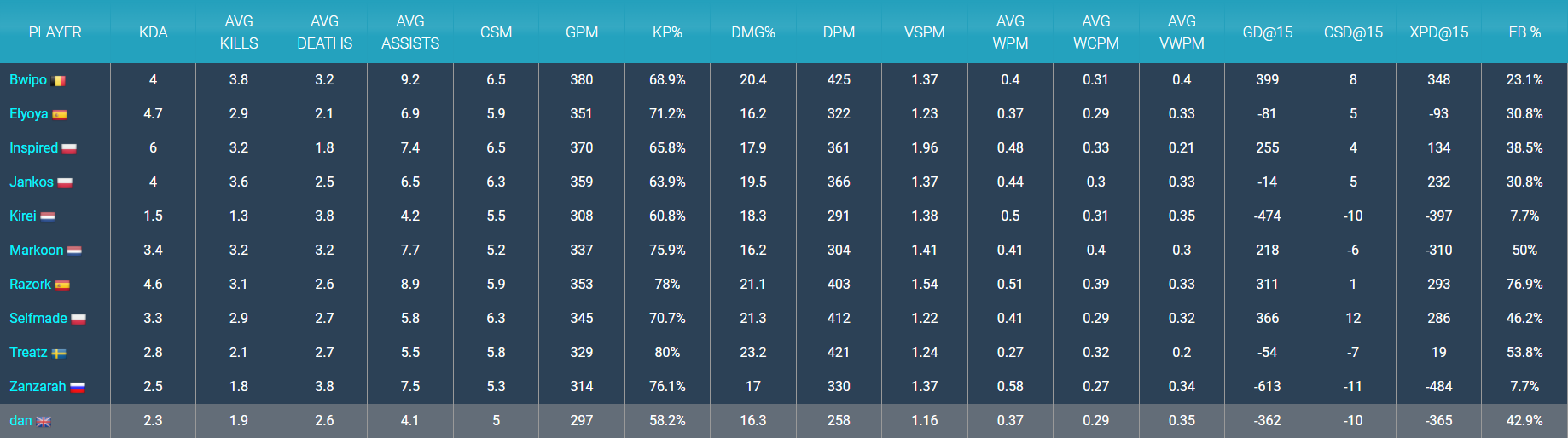
Task: Click the Polish flag beside Selfmade
Action: [78, 320]
